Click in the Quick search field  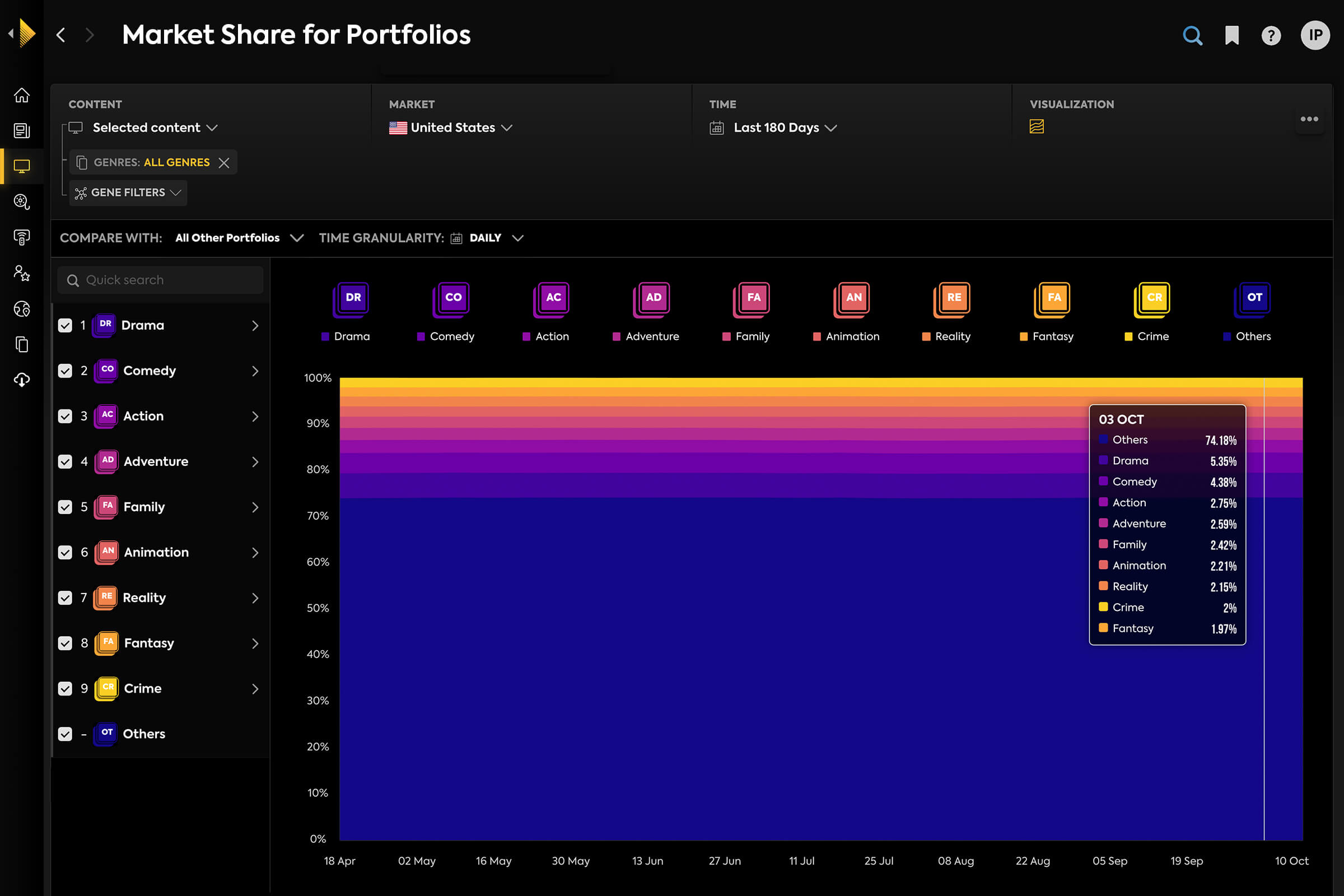(161, 280)
